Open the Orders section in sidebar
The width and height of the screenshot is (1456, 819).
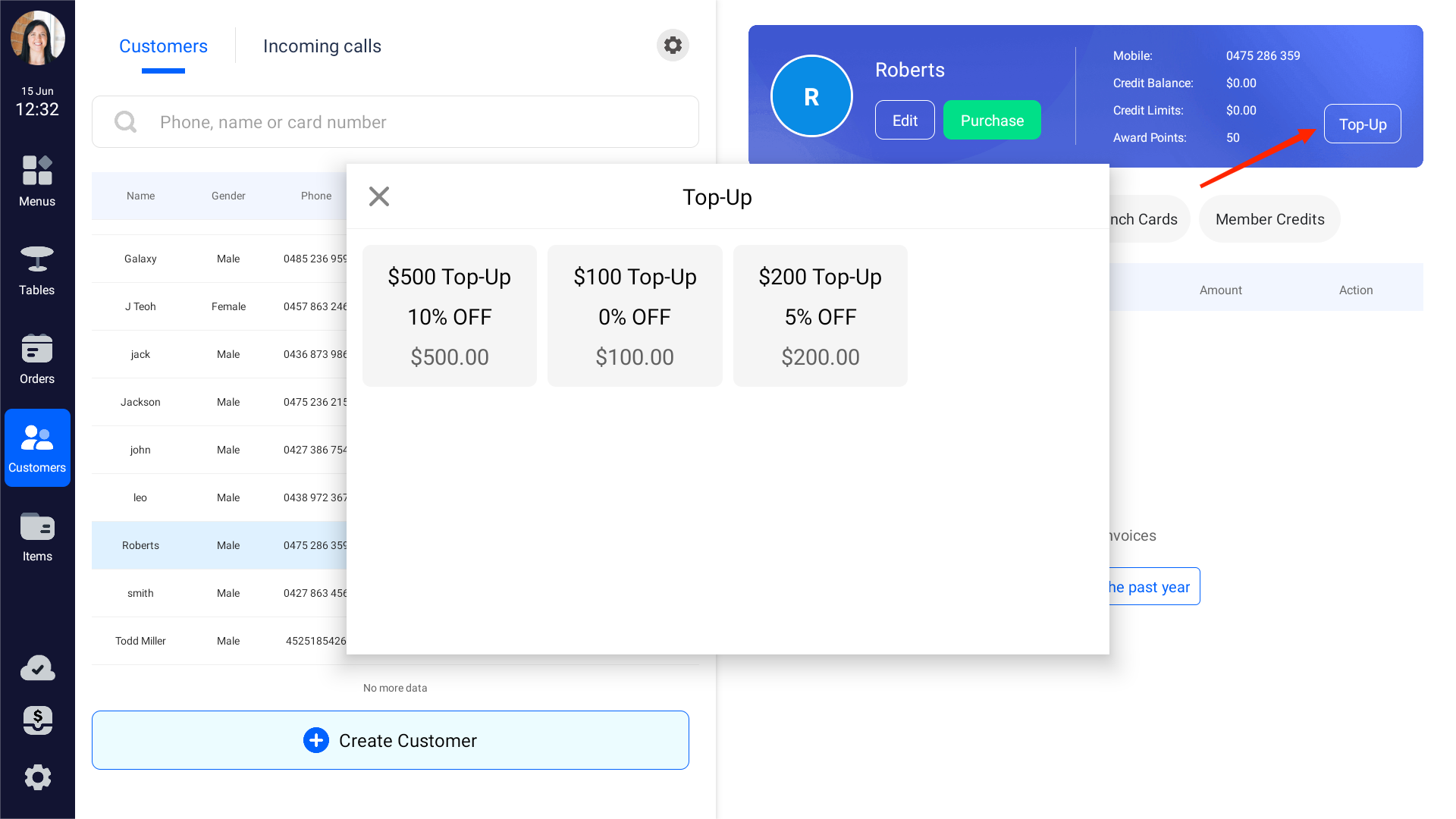pyautogui.click(x=37, y=358)
